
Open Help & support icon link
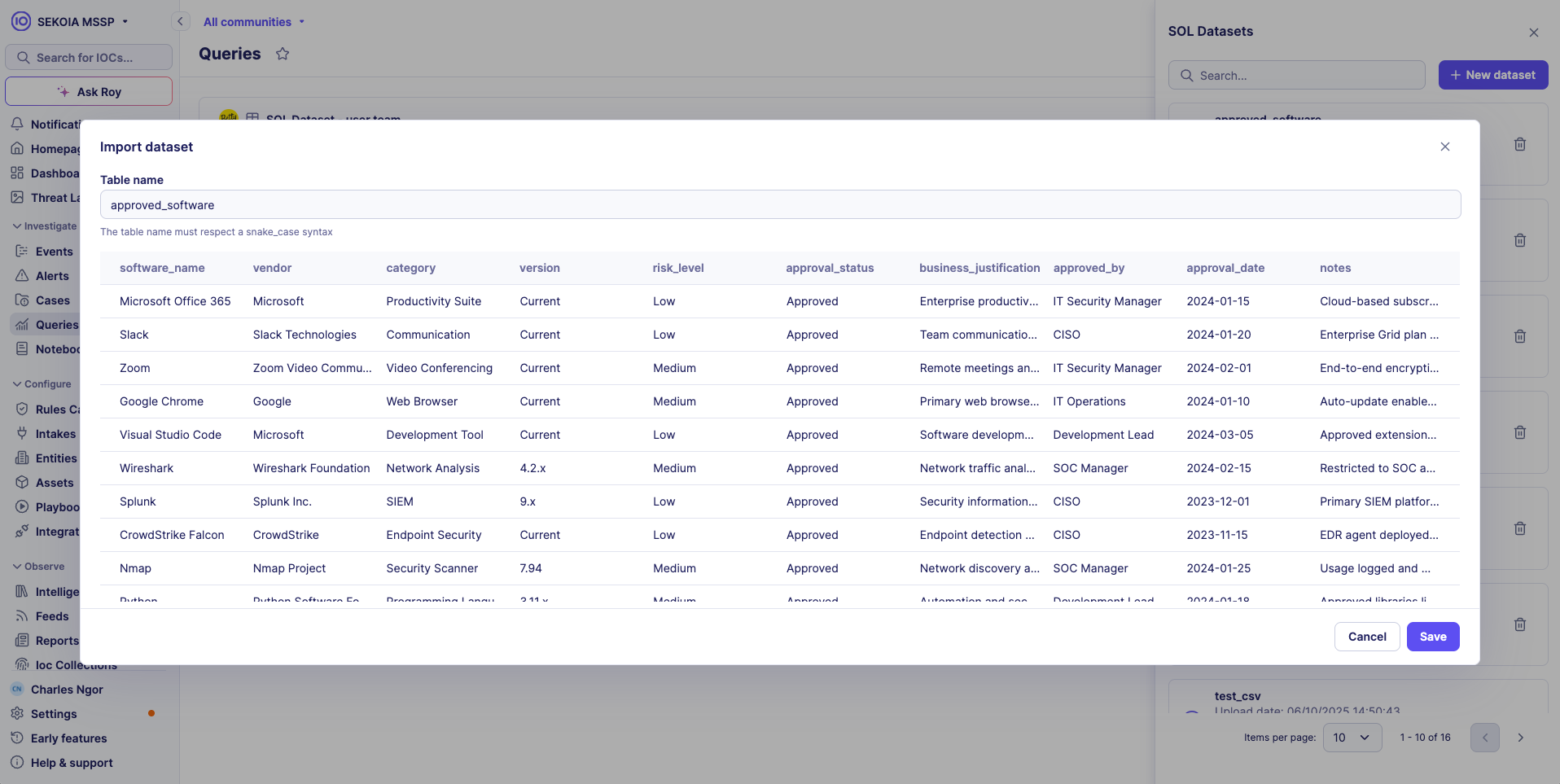click(x=17, y=763)
